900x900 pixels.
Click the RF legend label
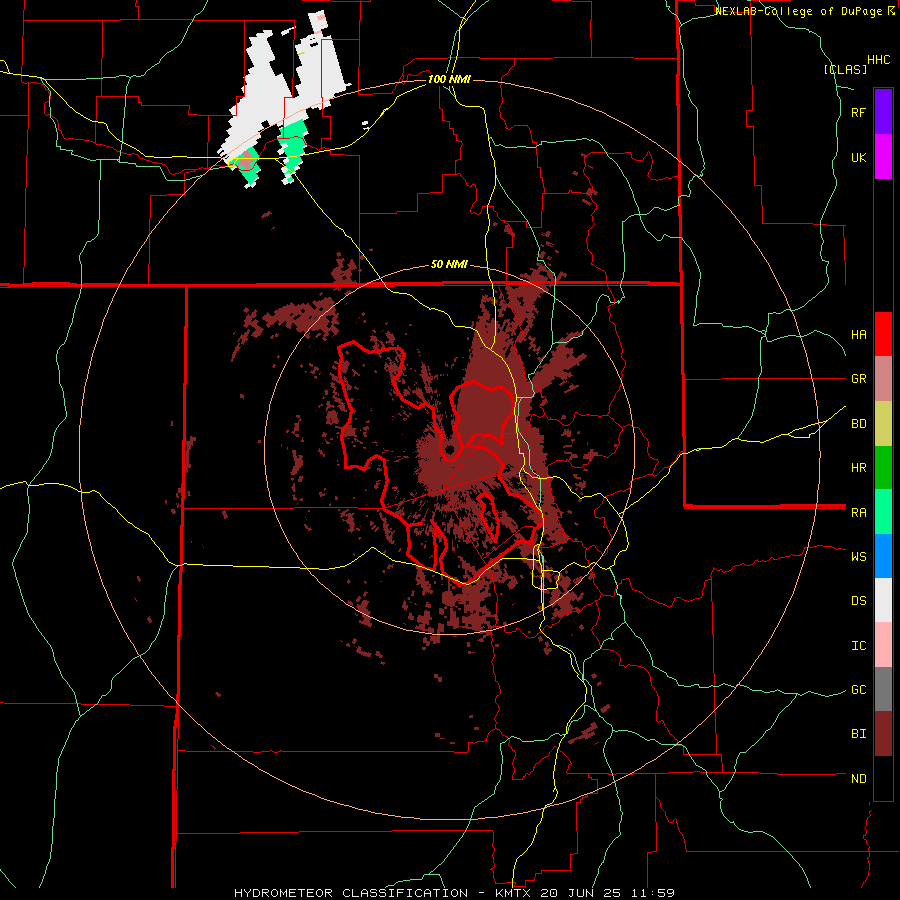(x=858, y=112)
